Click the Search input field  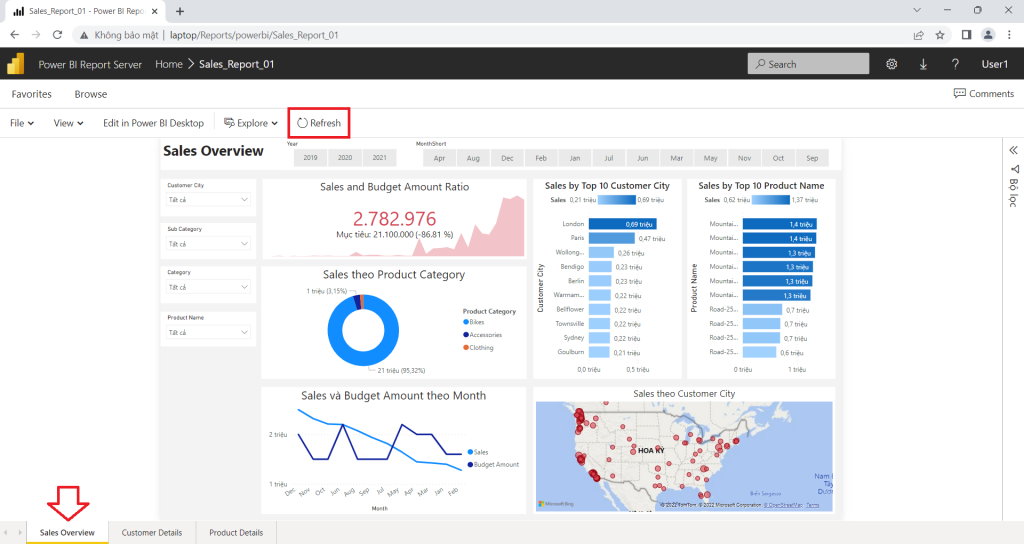point(808,64)
